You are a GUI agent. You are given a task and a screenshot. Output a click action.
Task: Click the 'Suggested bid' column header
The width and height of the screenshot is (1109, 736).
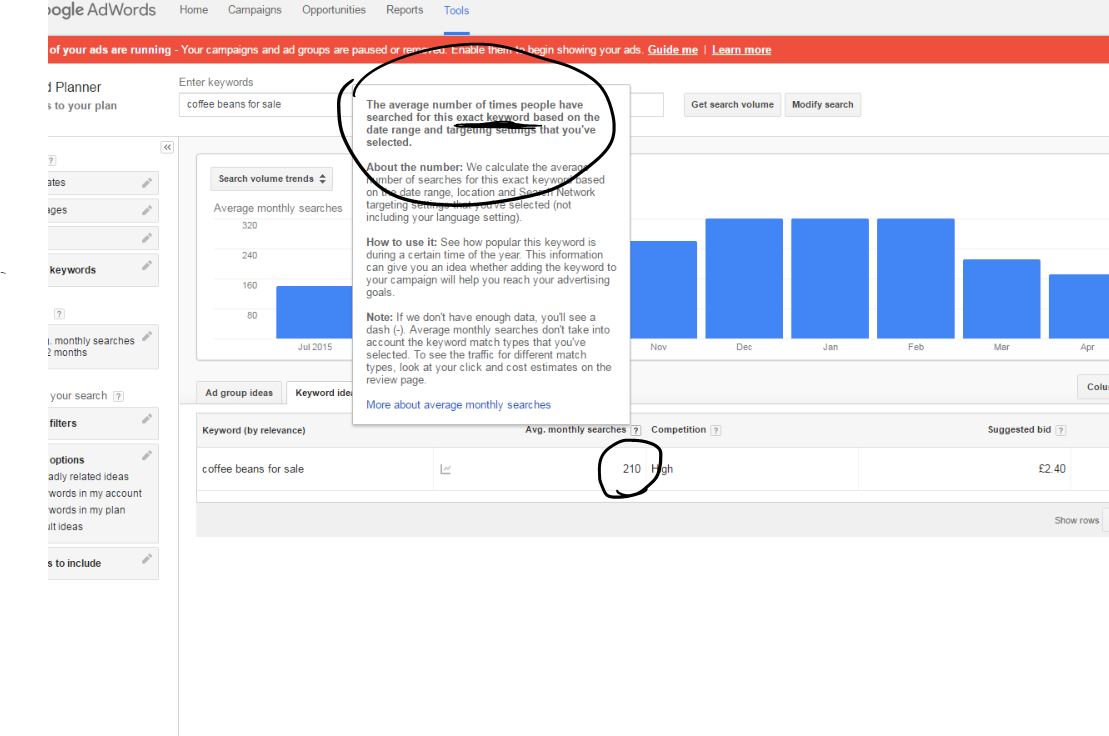click(1019, 430)
